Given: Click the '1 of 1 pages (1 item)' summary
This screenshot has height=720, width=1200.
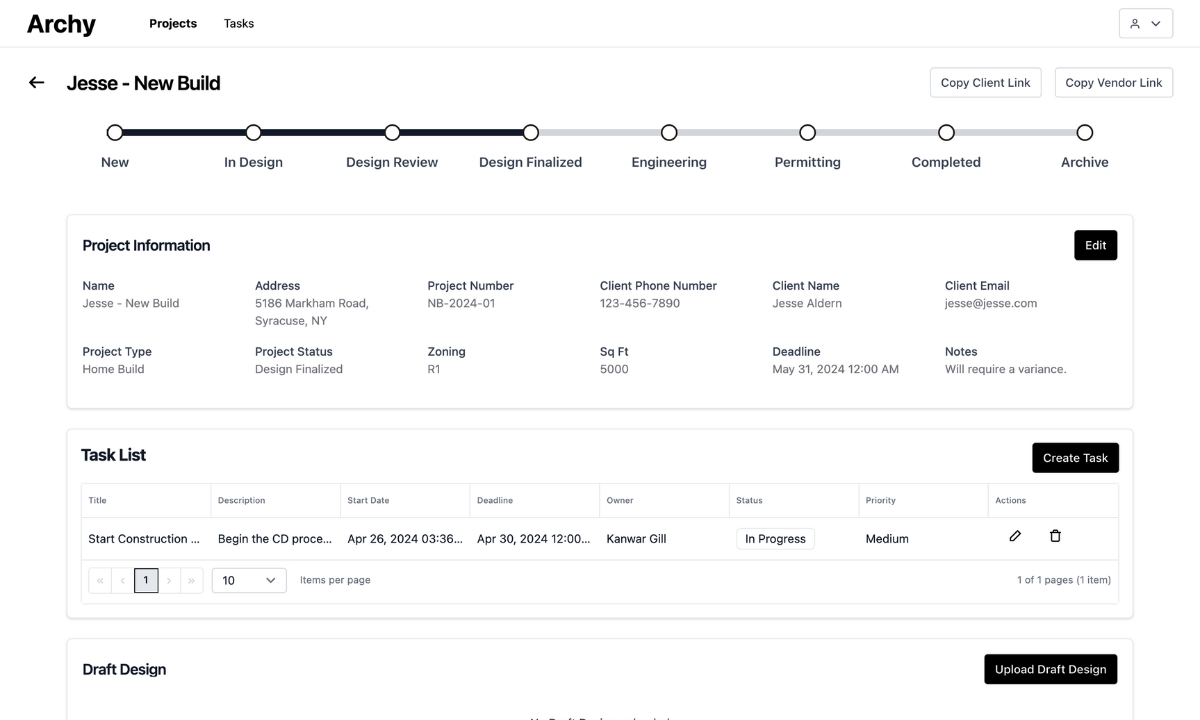Looking at the screenshot, I should tap(1064, 580).
